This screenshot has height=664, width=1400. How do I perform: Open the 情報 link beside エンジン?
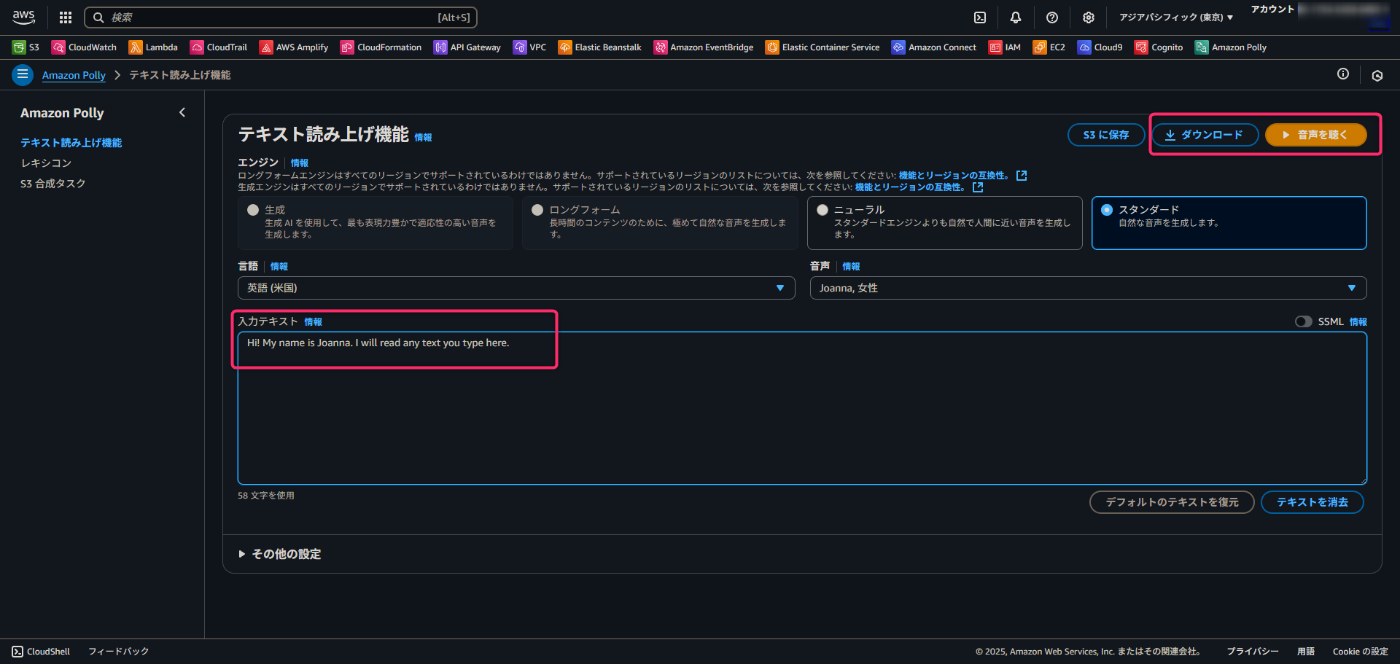click(300, 162)
